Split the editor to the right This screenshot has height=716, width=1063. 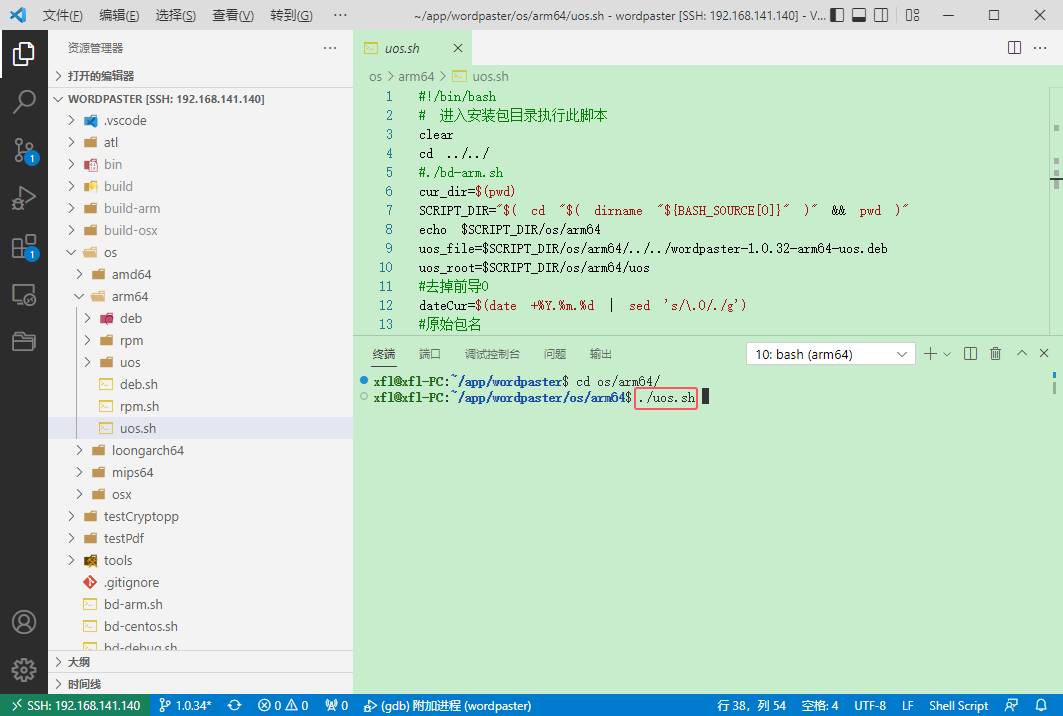1014,48
